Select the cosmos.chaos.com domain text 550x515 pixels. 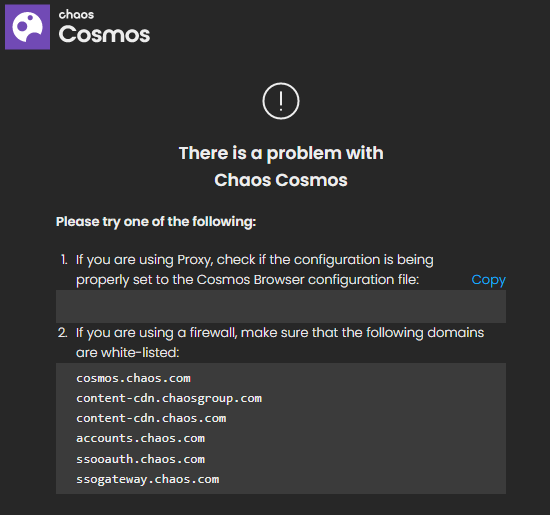click(x=133, y=378)
